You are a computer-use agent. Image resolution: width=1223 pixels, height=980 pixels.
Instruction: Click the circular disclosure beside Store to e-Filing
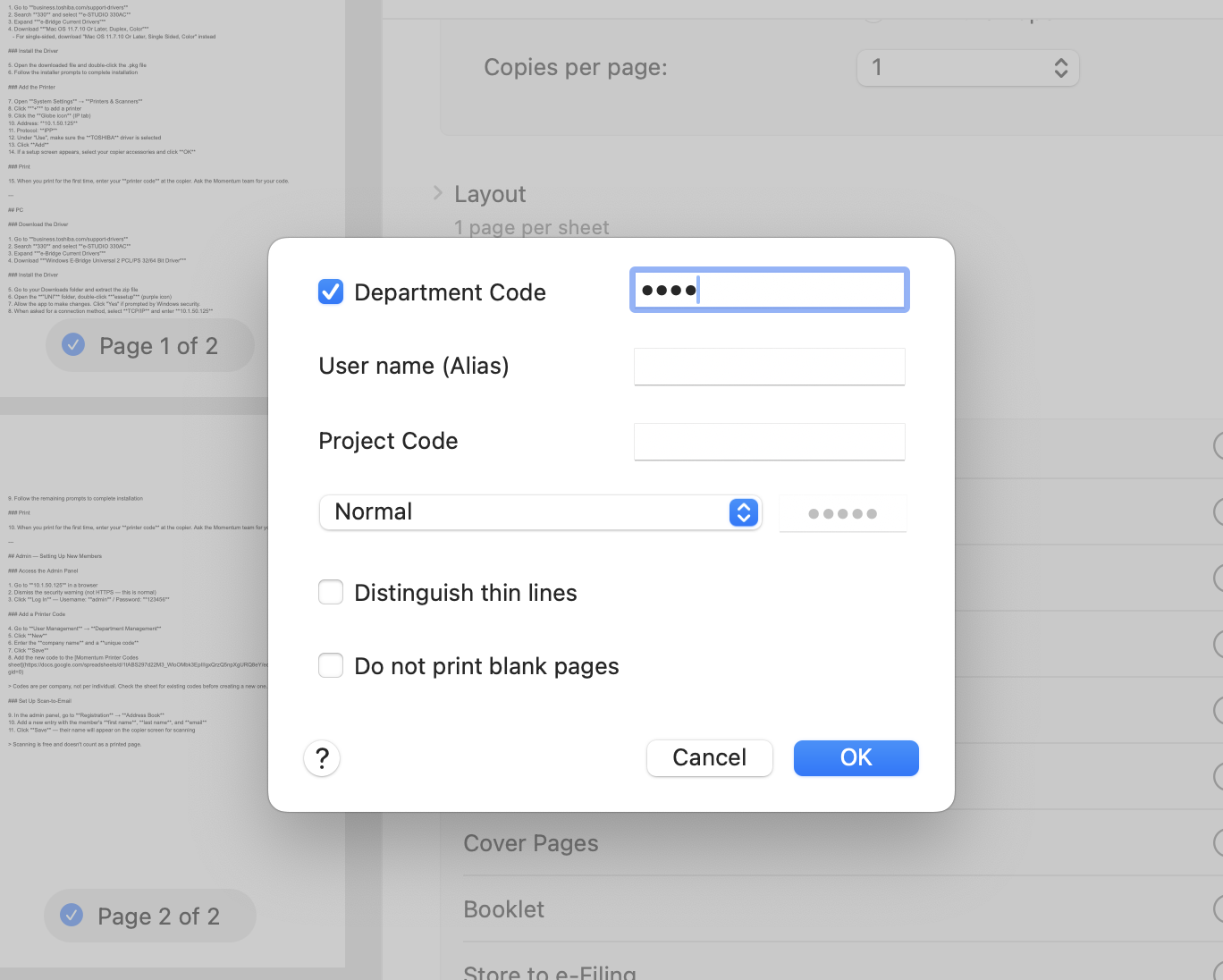point(1217,972)
